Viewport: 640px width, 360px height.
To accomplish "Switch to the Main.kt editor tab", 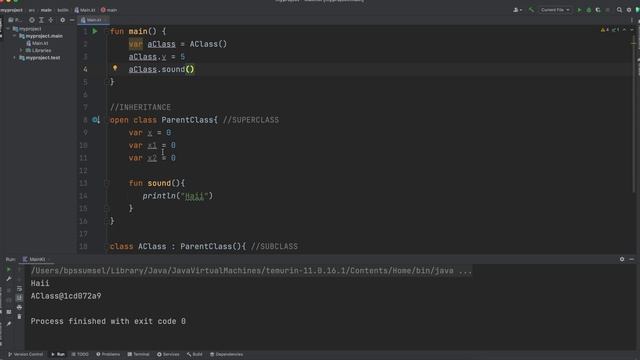I will click(x=92, y=20).
